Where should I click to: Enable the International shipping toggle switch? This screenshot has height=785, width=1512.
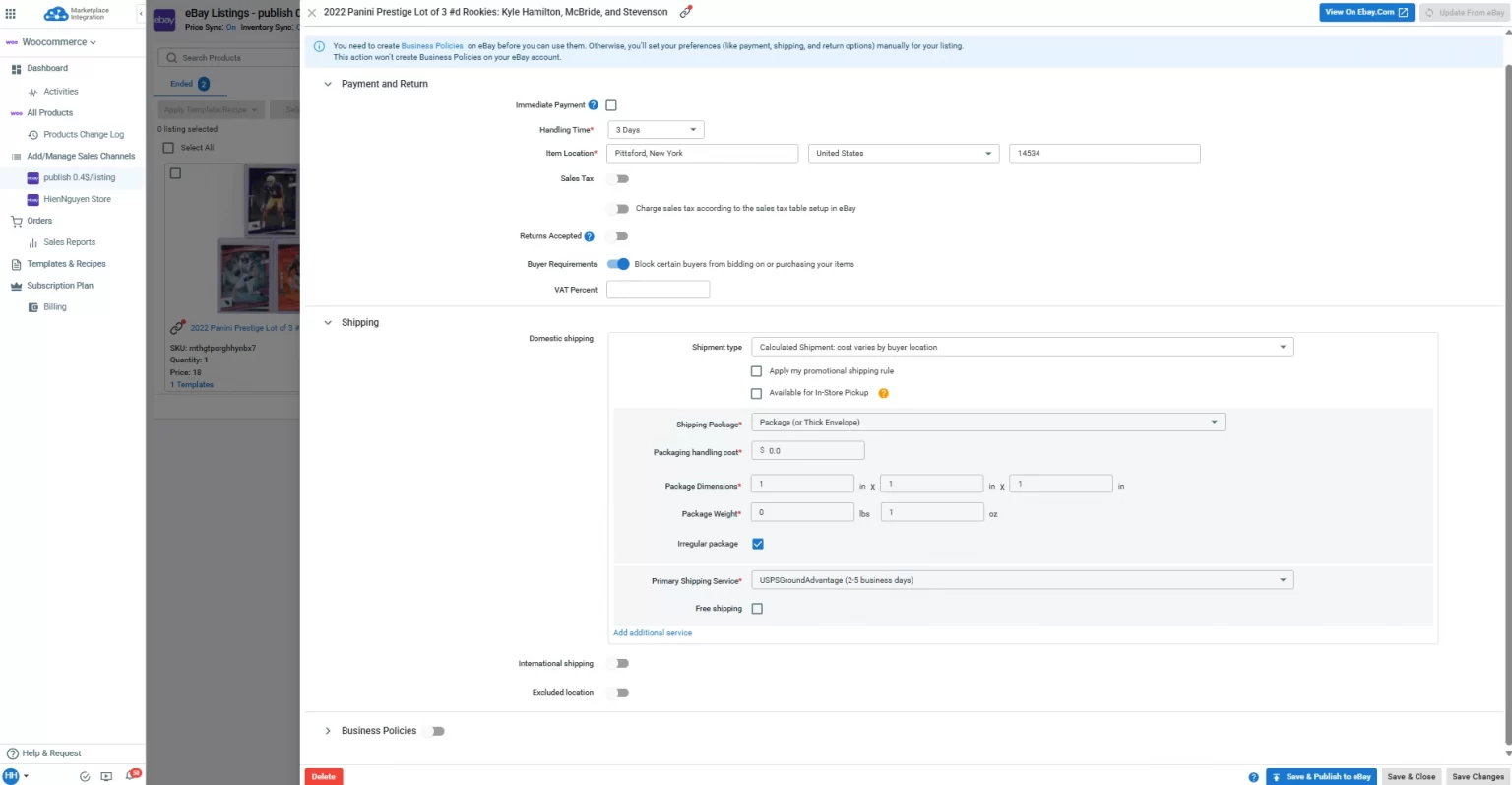point(618,664)
